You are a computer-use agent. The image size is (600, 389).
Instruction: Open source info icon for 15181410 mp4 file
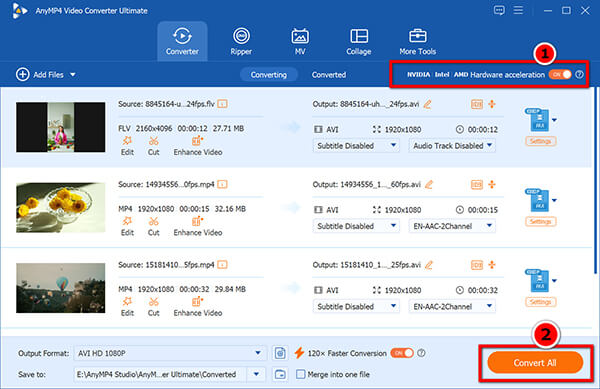pyautogui.click(x=222, y=265)
